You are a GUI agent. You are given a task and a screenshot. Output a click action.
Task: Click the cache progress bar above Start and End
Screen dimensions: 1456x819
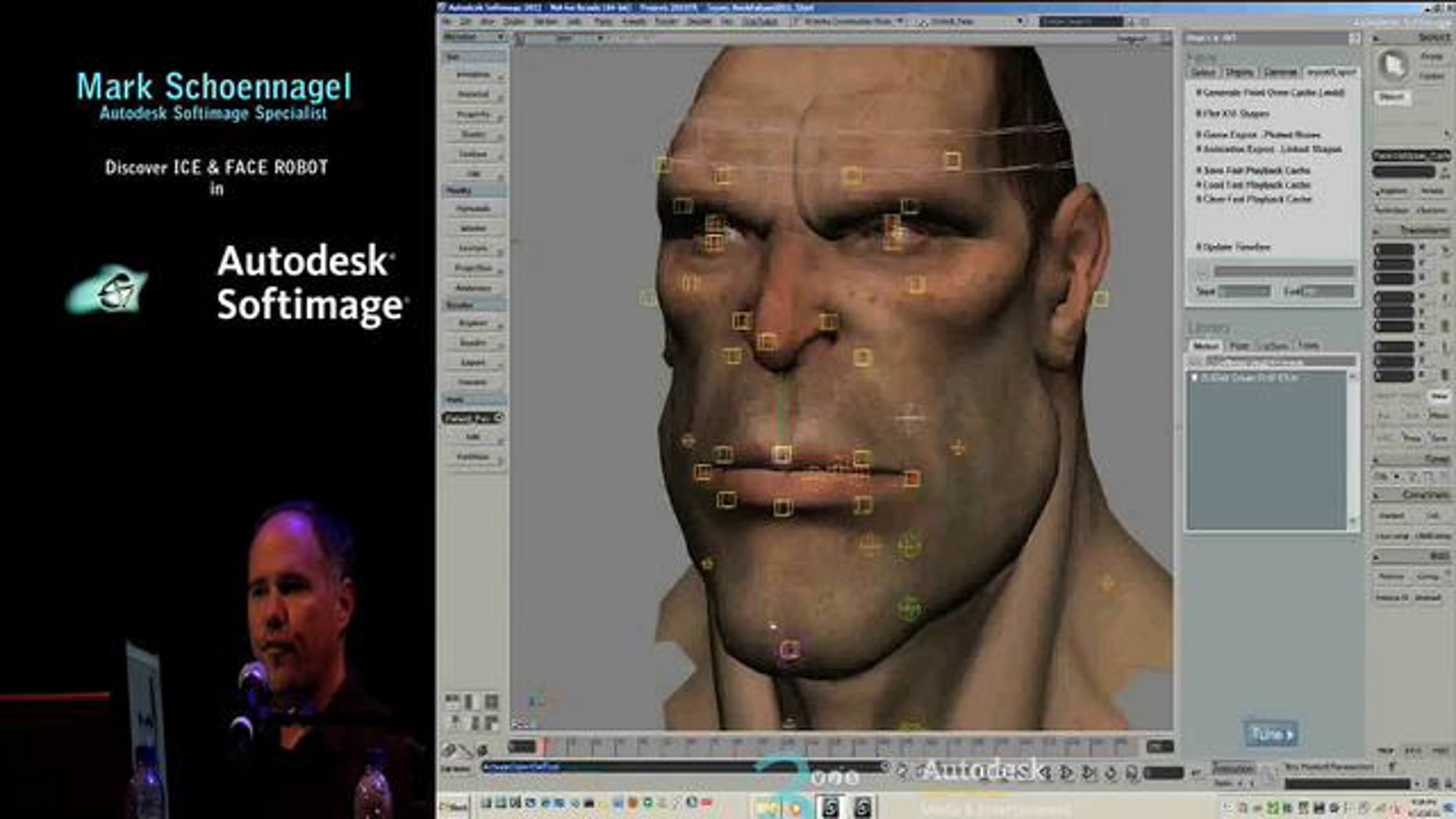pyautogui.click(x=1284, y=271)
